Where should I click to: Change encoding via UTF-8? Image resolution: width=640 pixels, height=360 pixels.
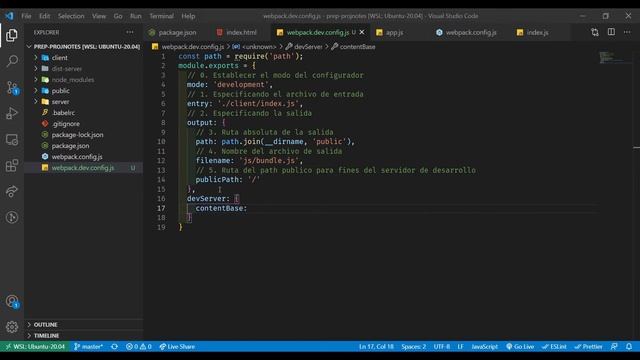coord(442,347)
